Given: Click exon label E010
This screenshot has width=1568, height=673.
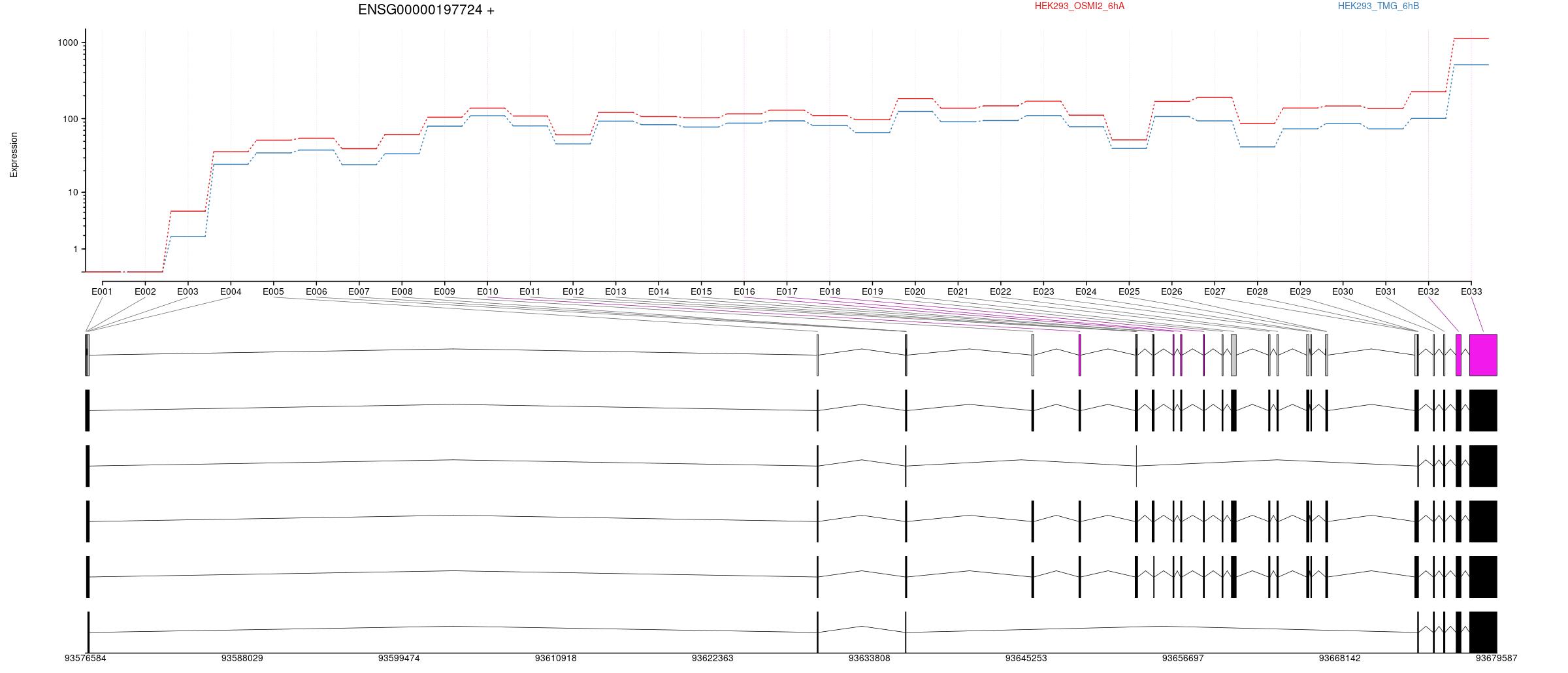Looking at the screenshot, I should coord(487,291).
